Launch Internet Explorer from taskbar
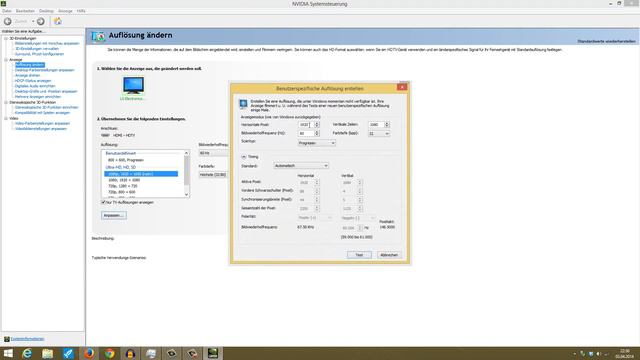Image resolution: width=640 pixels, height=360 pixels. (x=27, y=353)
